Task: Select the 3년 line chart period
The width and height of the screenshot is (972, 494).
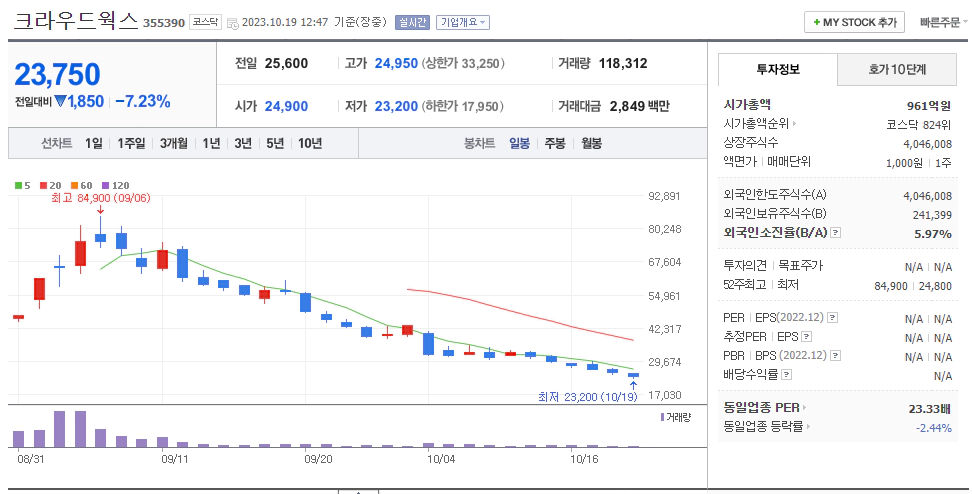Action: click(243, 143)
